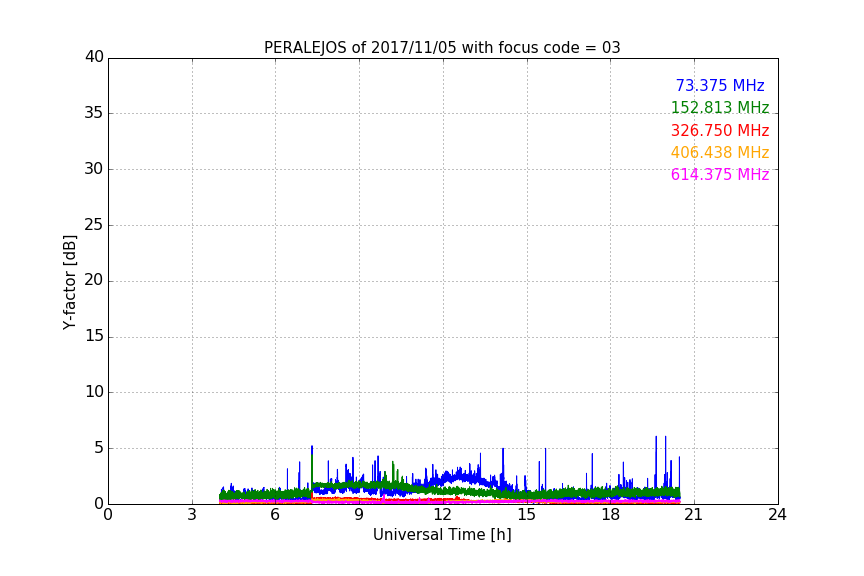Click the y-axis tick label 40

(94, 57)
